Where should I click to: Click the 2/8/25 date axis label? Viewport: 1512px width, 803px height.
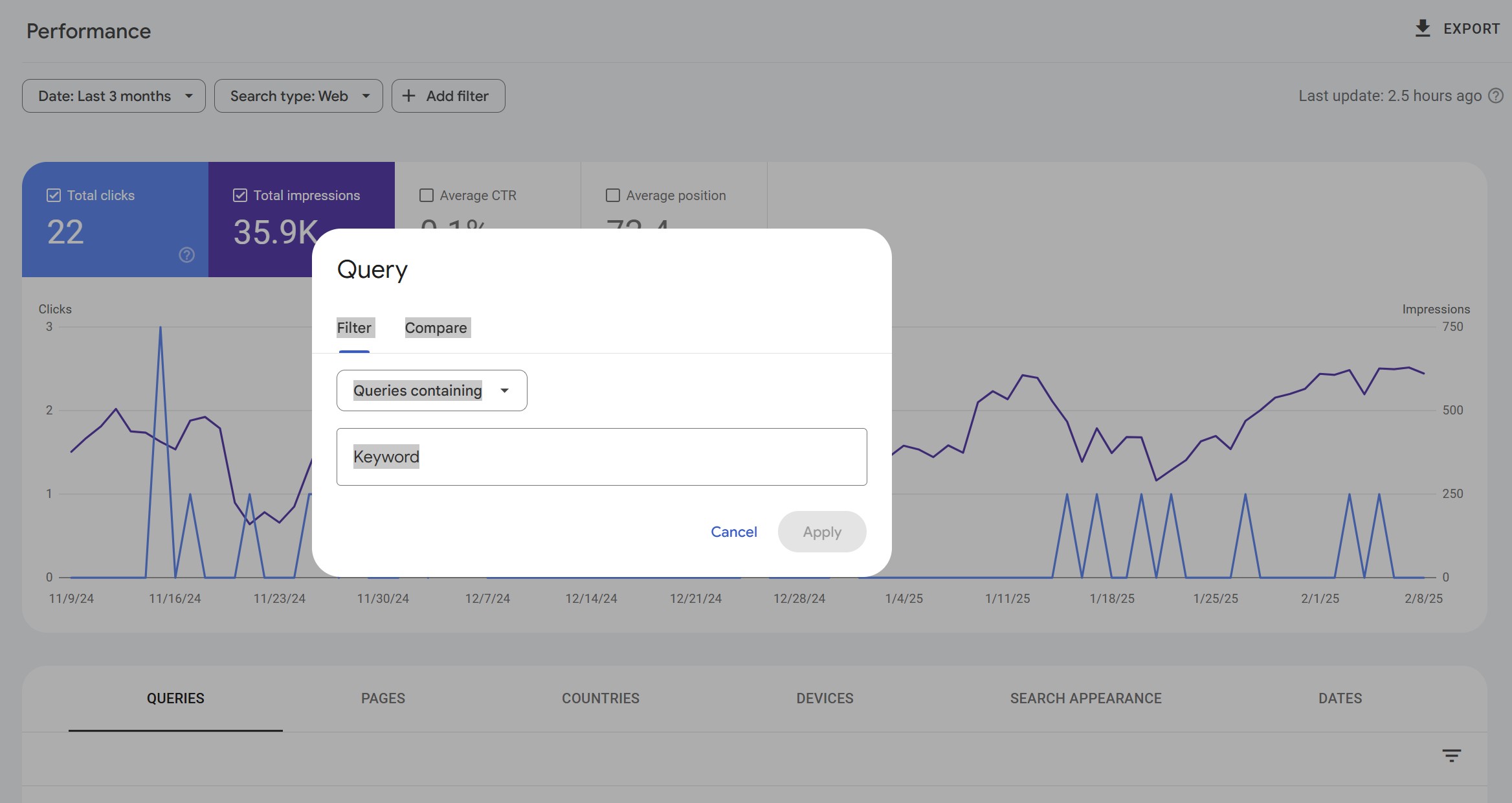1423,598
